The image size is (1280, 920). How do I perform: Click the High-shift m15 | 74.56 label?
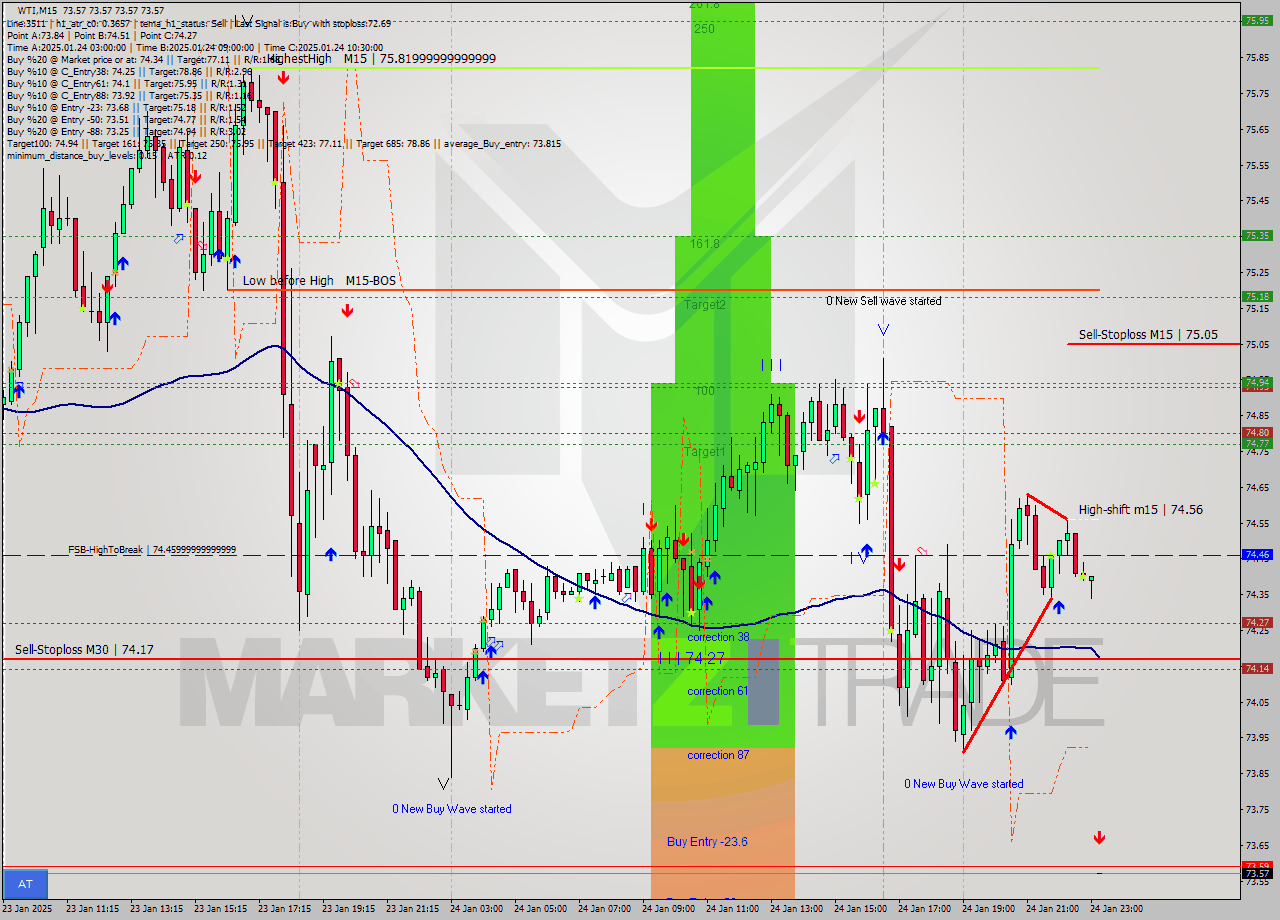click(x=1140, y=510)
